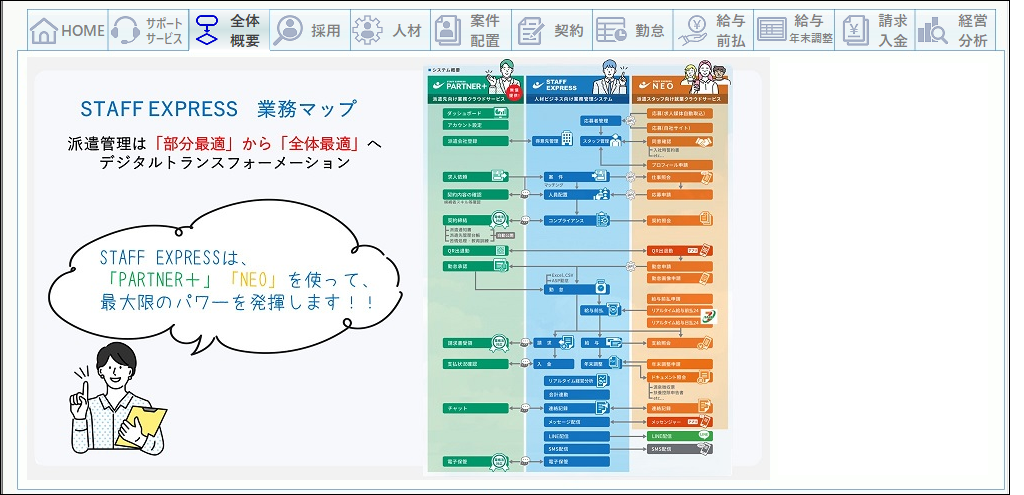Click the 年末調整申請 box

[680, 364]
